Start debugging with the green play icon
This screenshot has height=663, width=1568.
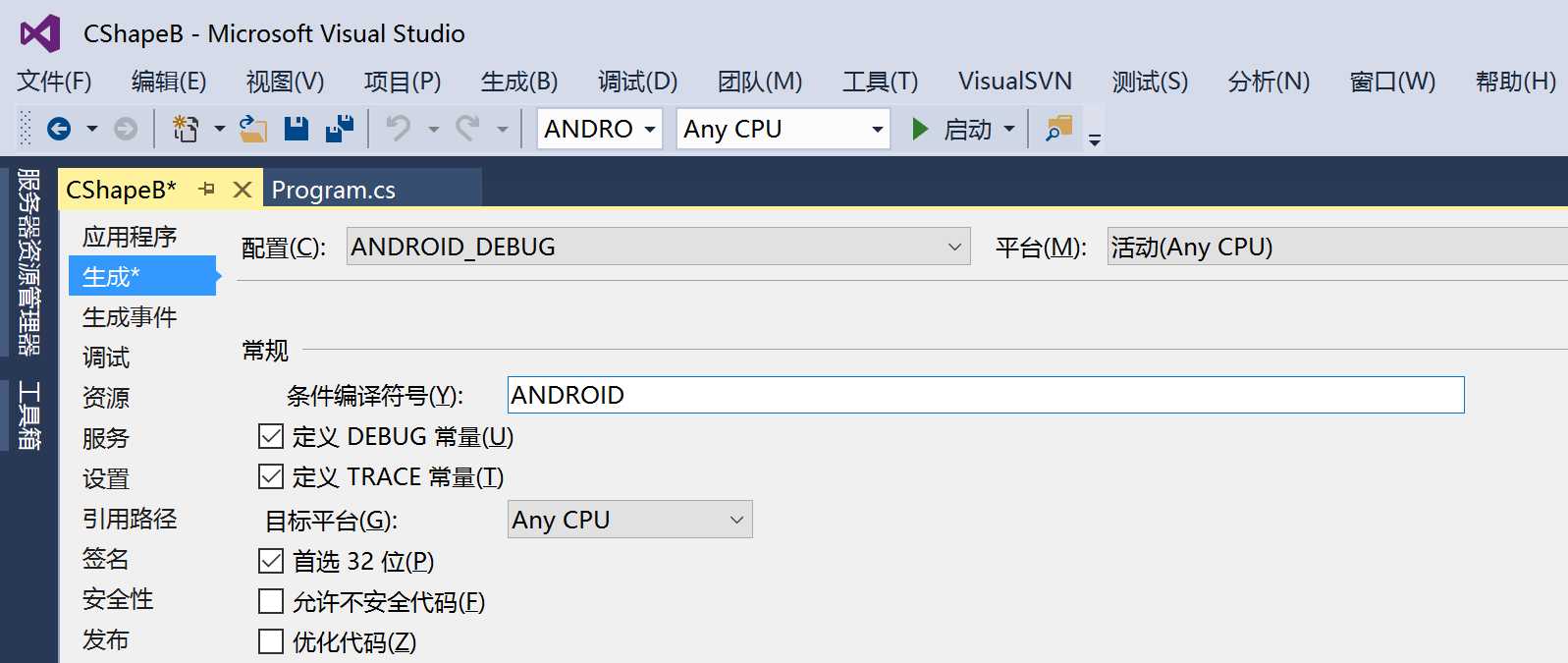pos(920,129)
